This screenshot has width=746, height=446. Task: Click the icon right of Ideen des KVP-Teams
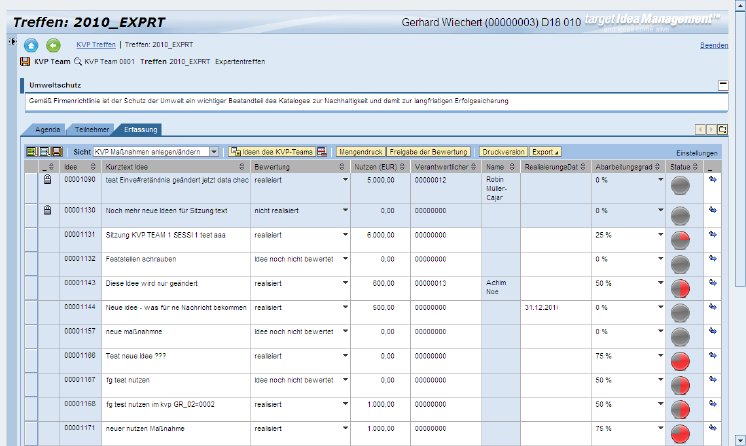322,151
